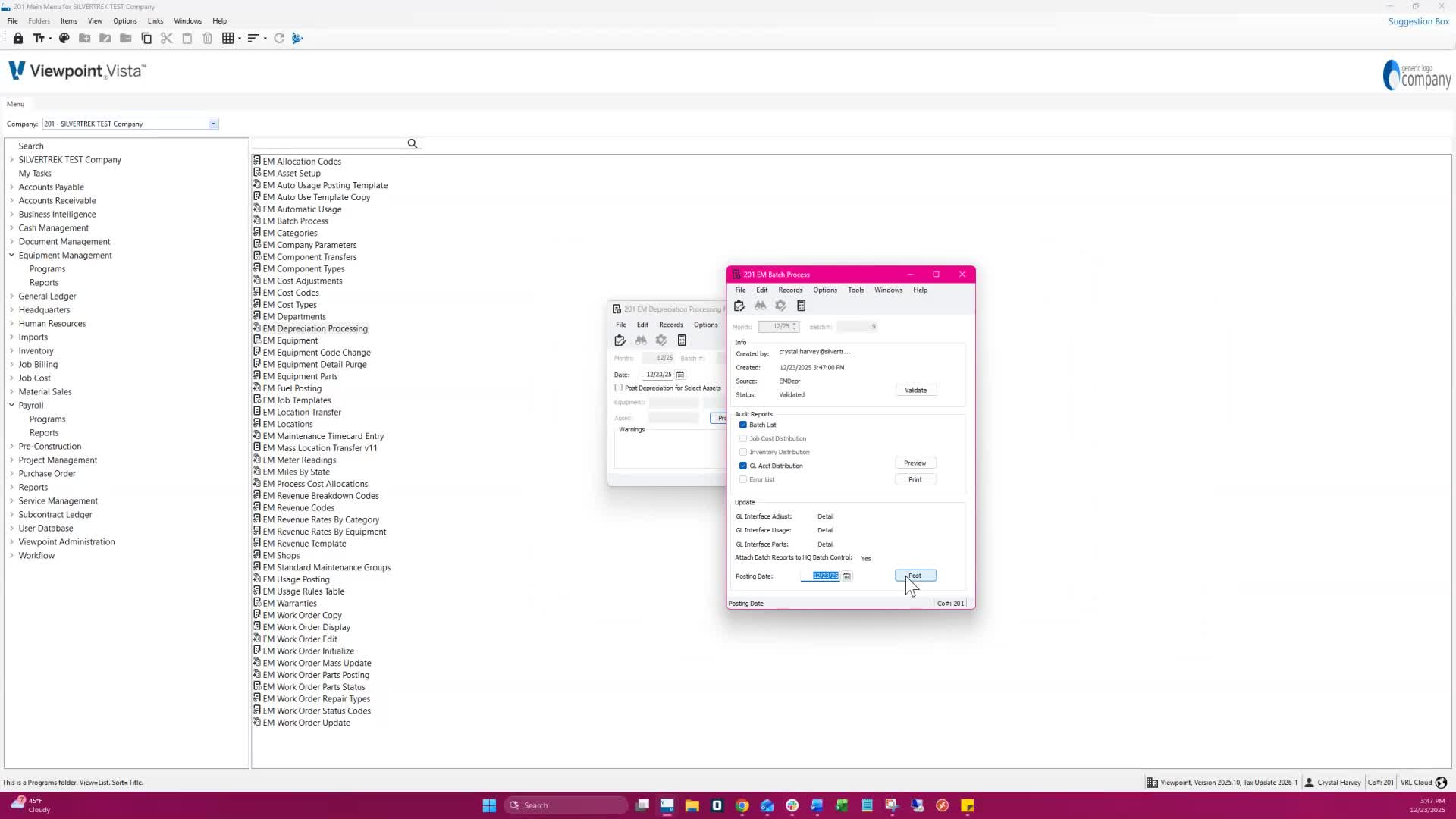Click the copy icon in main toolbar

tap(146, 38)
